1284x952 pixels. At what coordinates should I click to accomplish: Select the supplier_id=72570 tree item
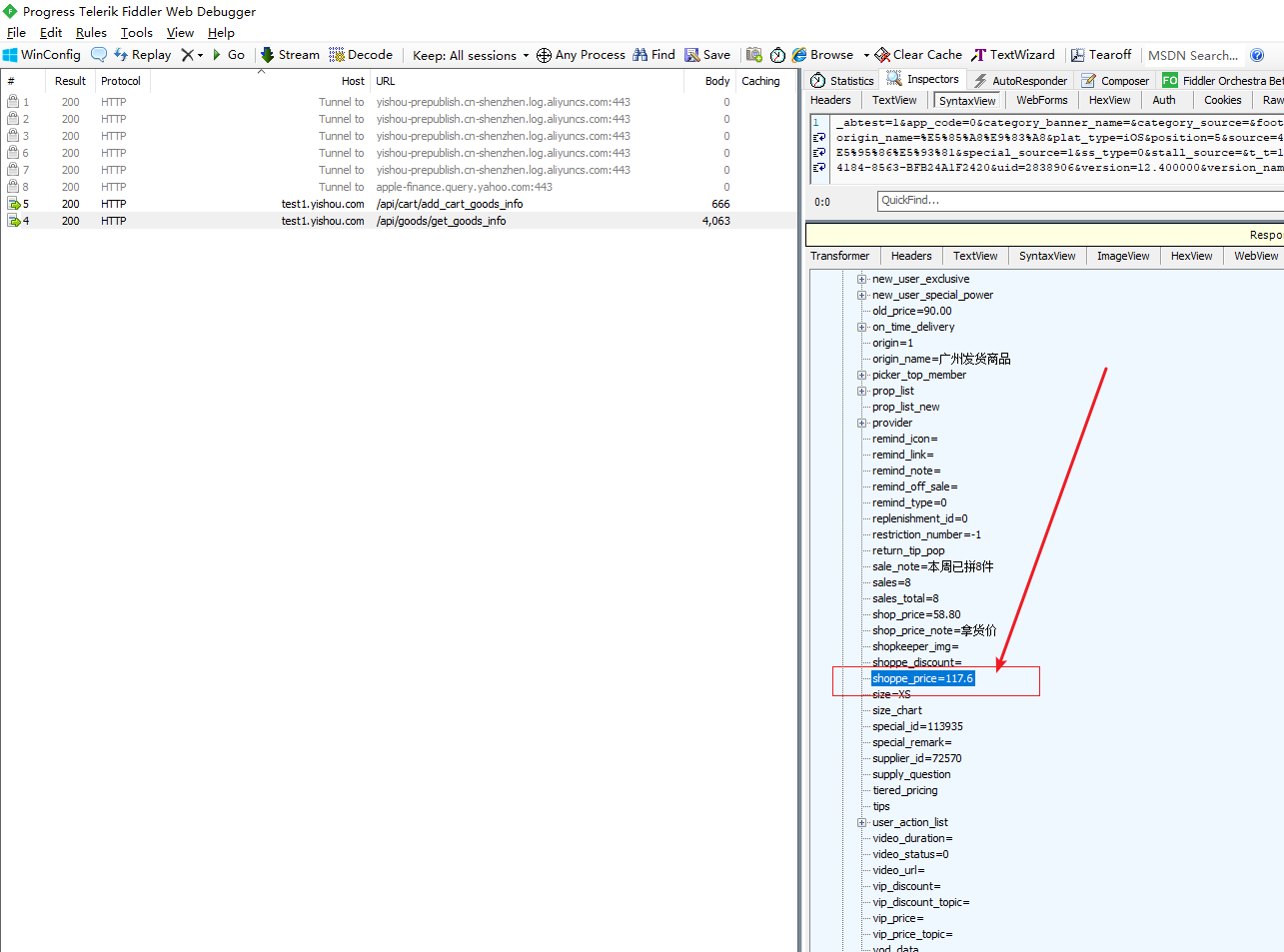(916, 758)
